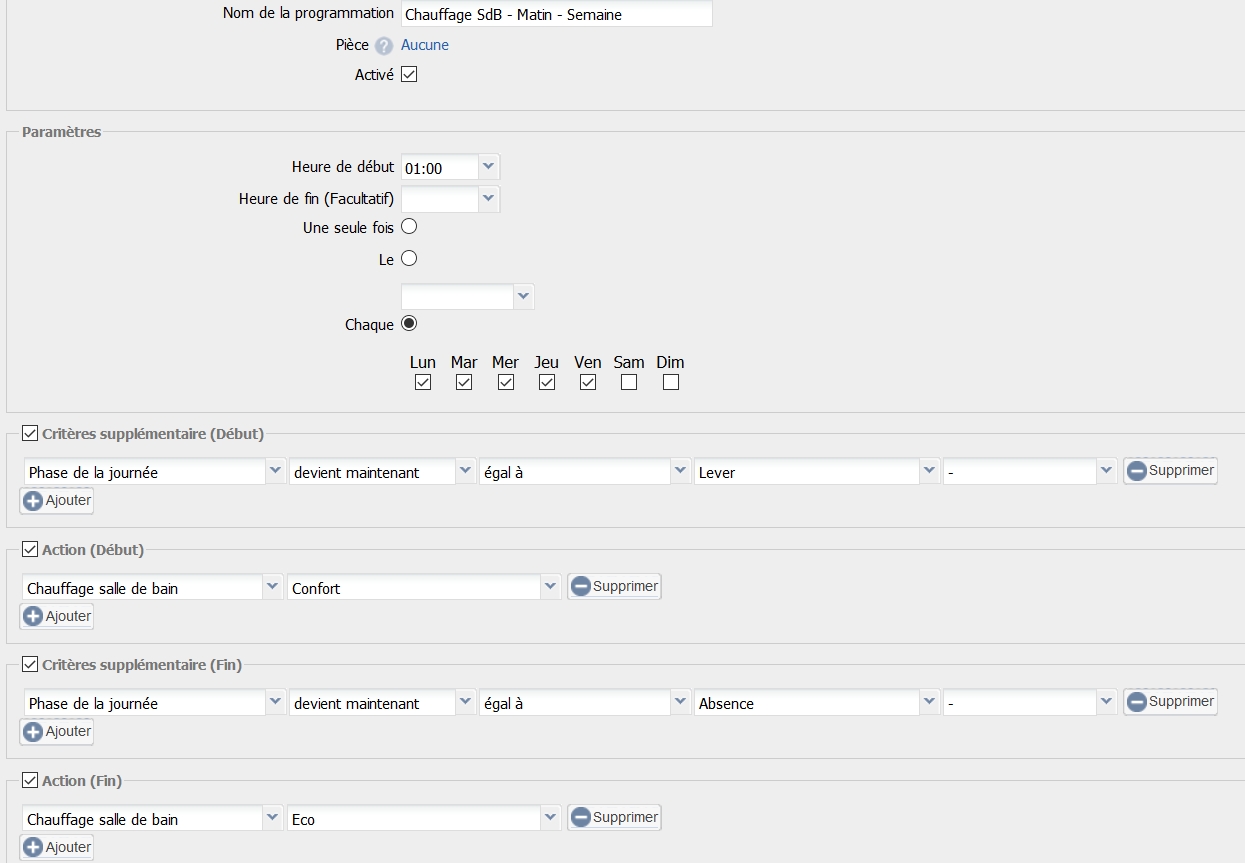Click the help icon next to Pièce
This screenshot has width=1245, height=863.
[x=384, y=46]
